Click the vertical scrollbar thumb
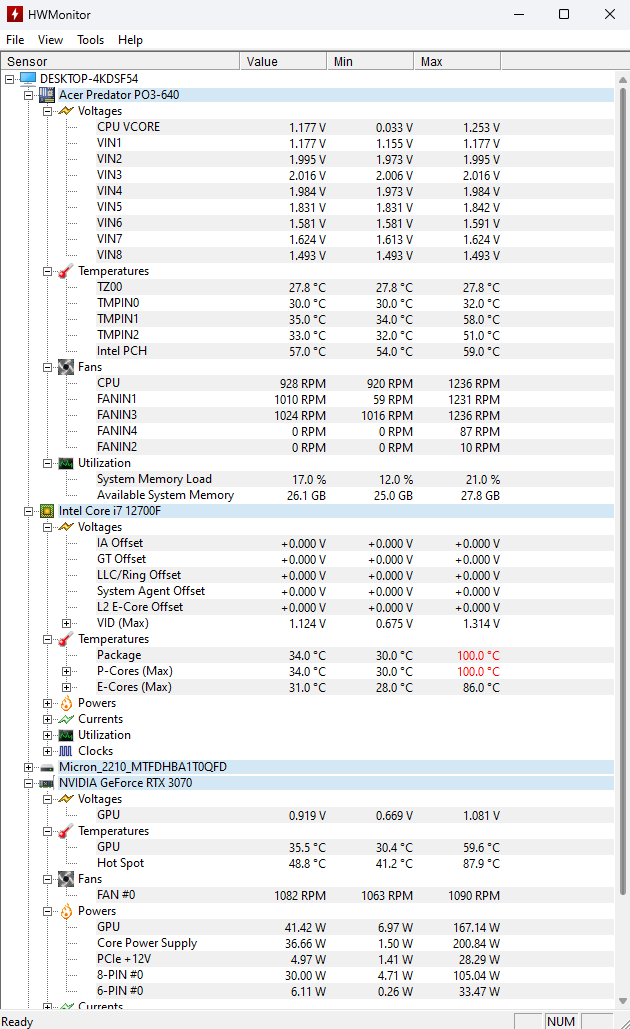 coord(623,492)
